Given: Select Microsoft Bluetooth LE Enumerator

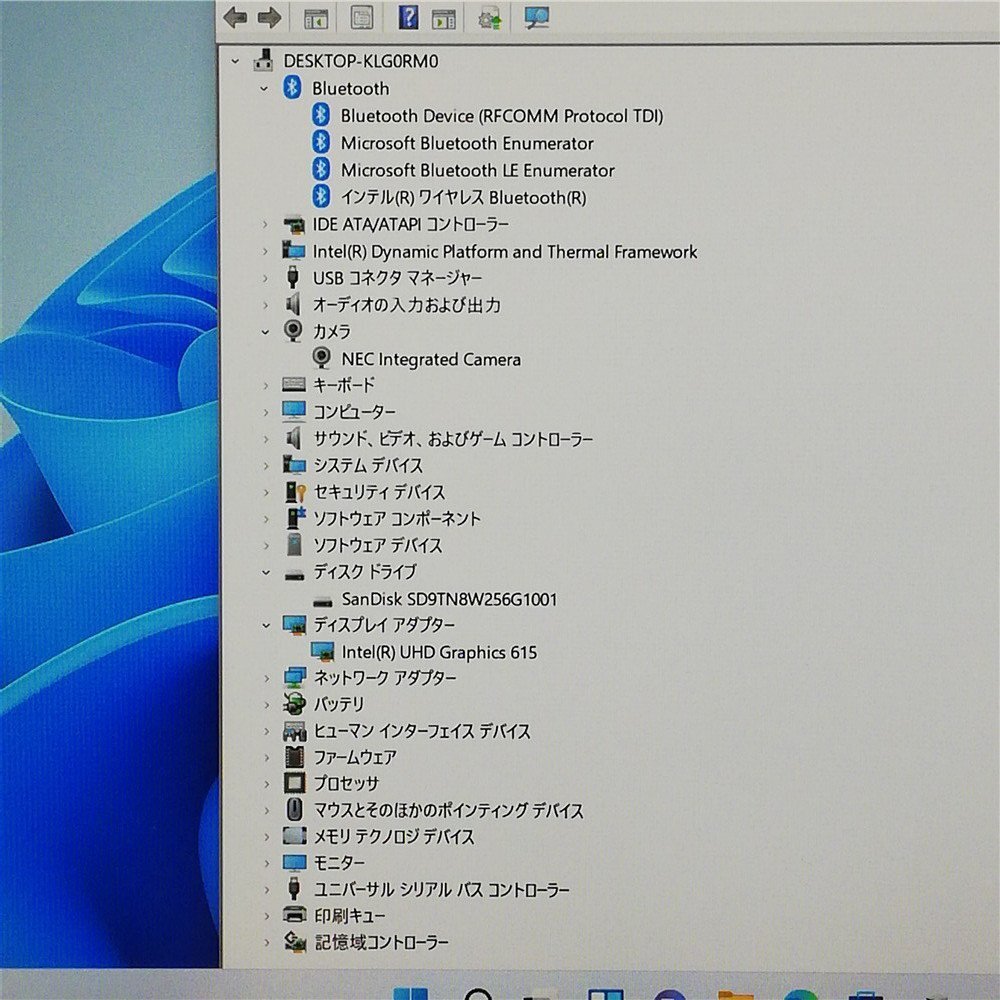Looking at the screenshot, I should [478, 170].
